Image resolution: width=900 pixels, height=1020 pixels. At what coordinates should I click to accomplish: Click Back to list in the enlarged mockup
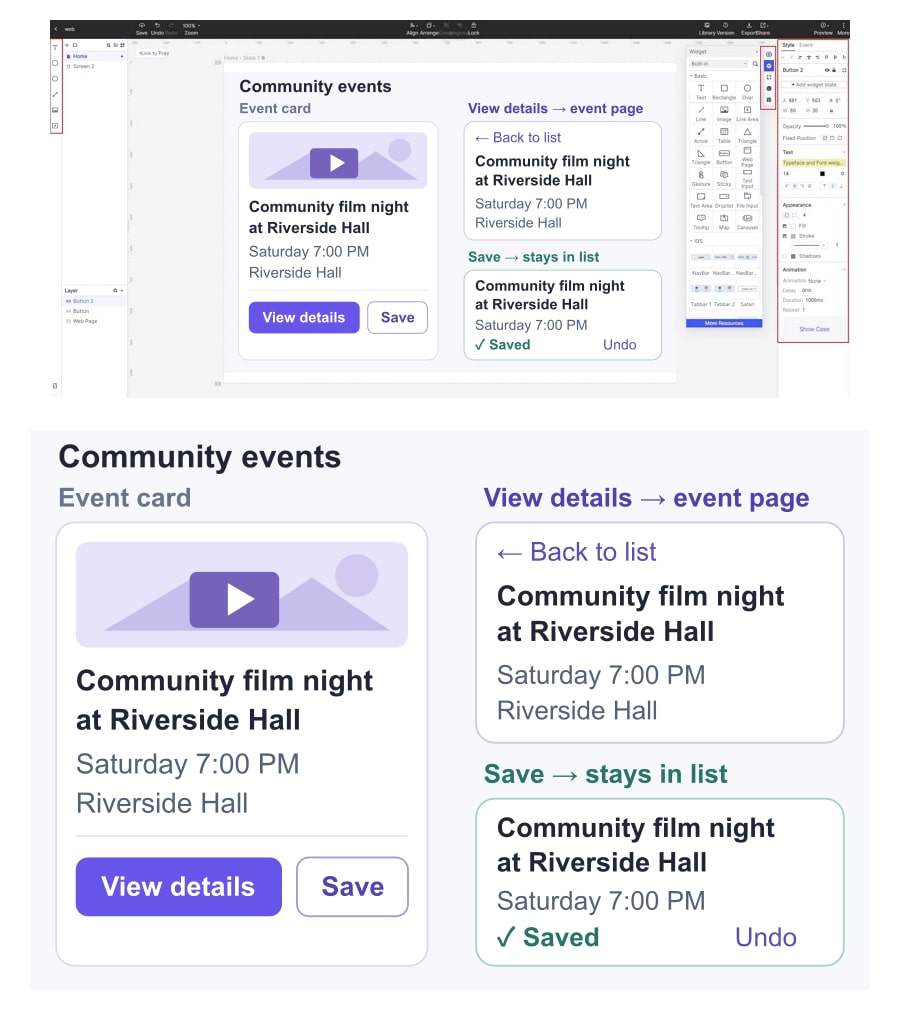577,552
